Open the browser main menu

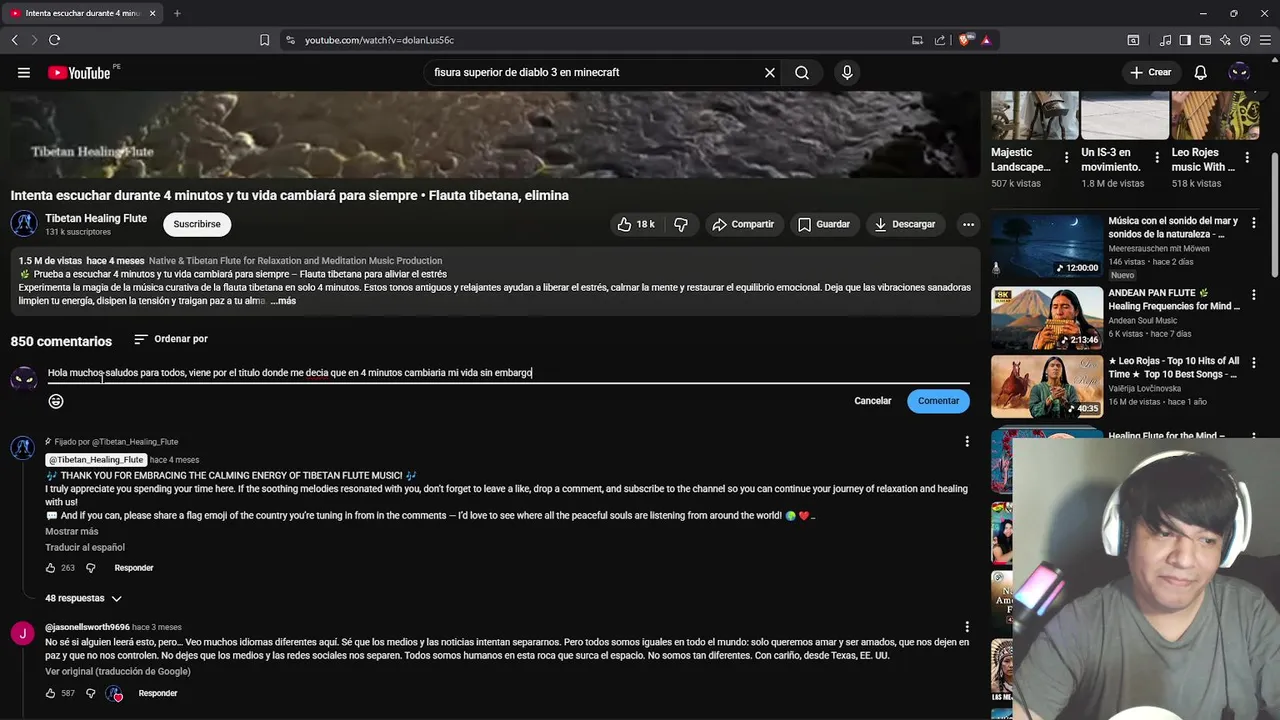[x=1265, y=40]
